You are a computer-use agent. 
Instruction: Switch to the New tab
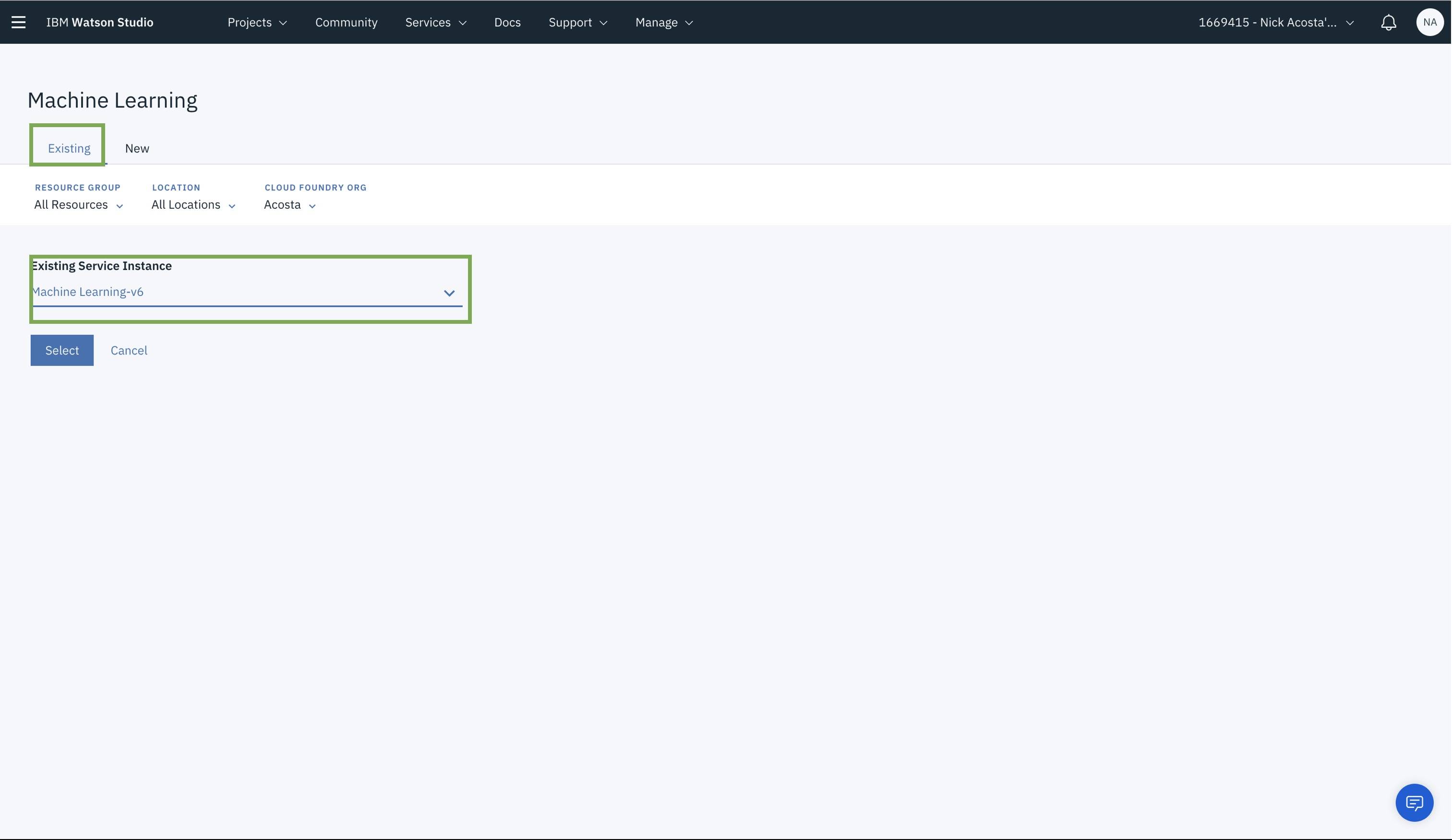(x=137, y=148)
